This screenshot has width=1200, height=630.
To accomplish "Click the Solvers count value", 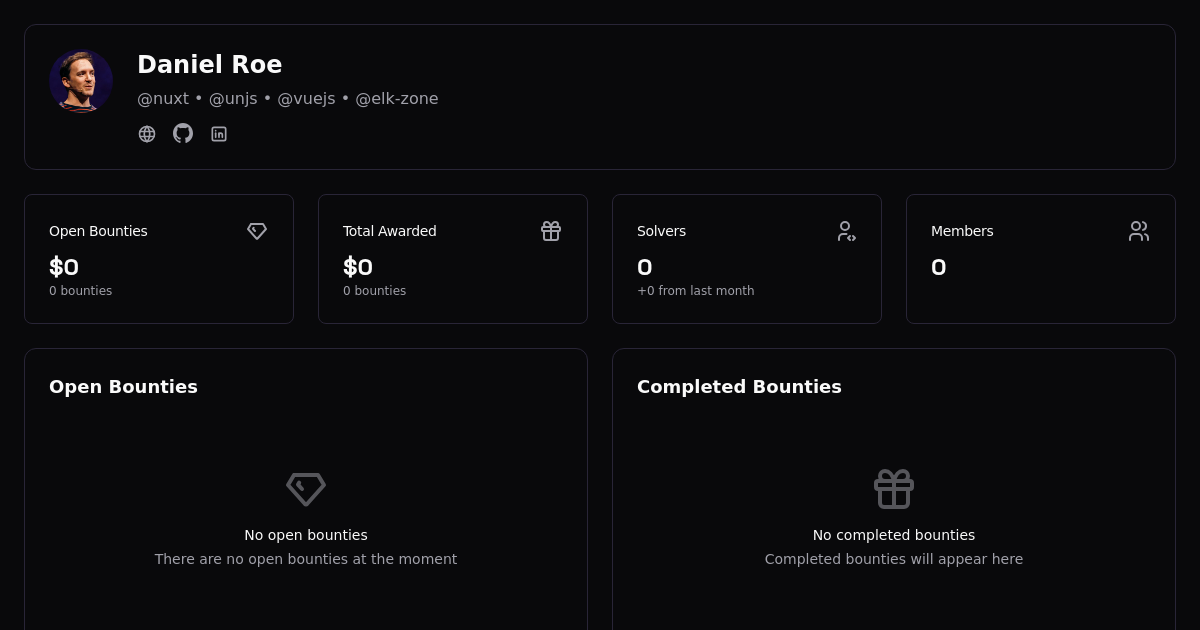I will coord(645,267).
